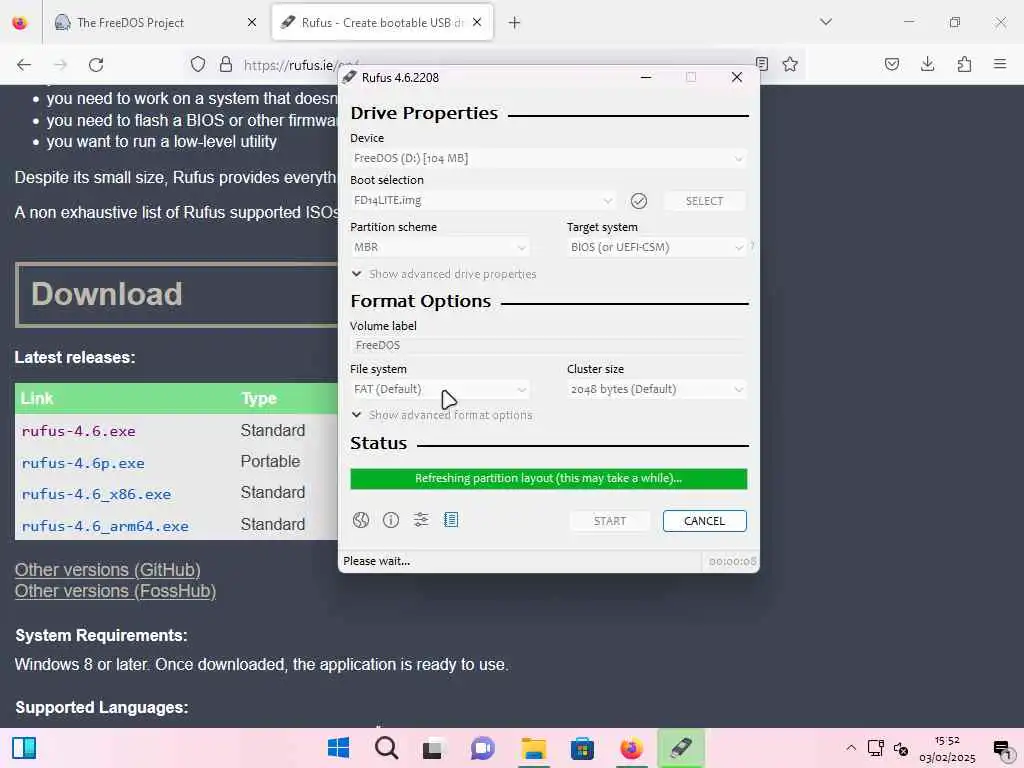Open the network status tray icon
This screenshot has height=768, width=1024.
pos(875,748)
